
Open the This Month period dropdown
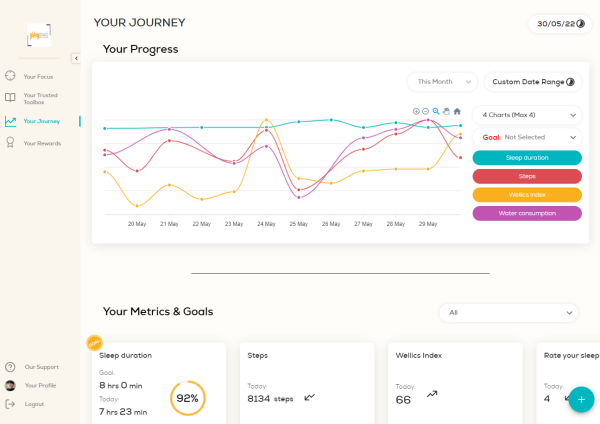(441, 82)
